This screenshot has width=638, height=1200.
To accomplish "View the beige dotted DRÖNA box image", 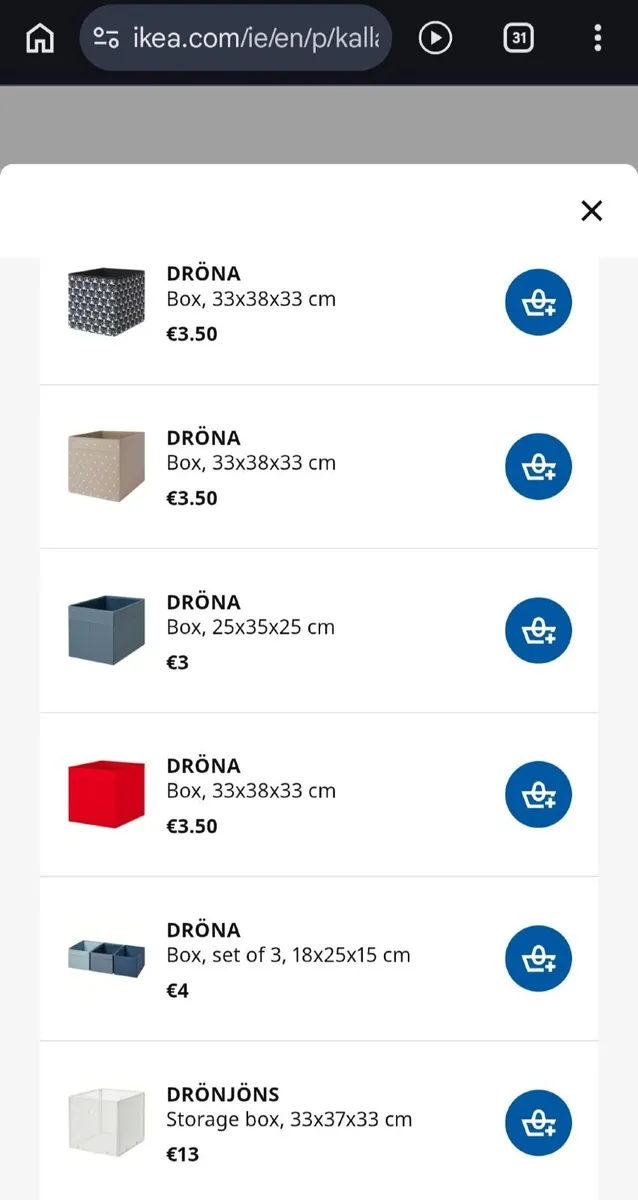I will point(107,466).
